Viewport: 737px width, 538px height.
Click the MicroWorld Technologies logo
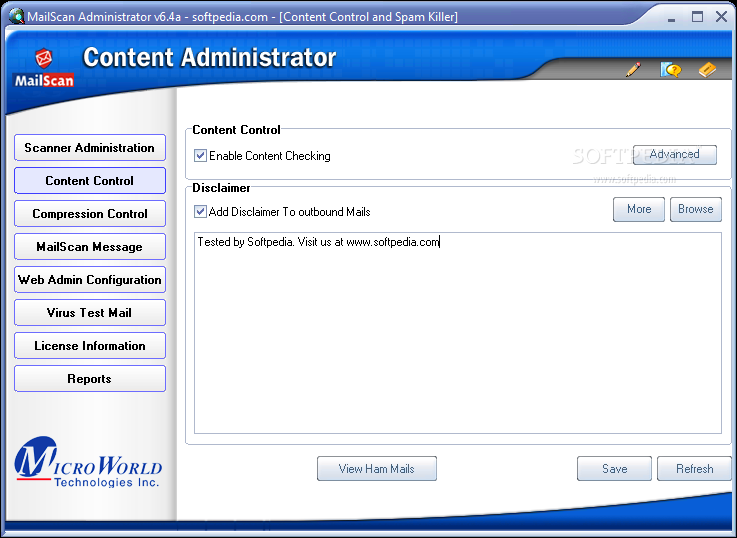point(88,462)
